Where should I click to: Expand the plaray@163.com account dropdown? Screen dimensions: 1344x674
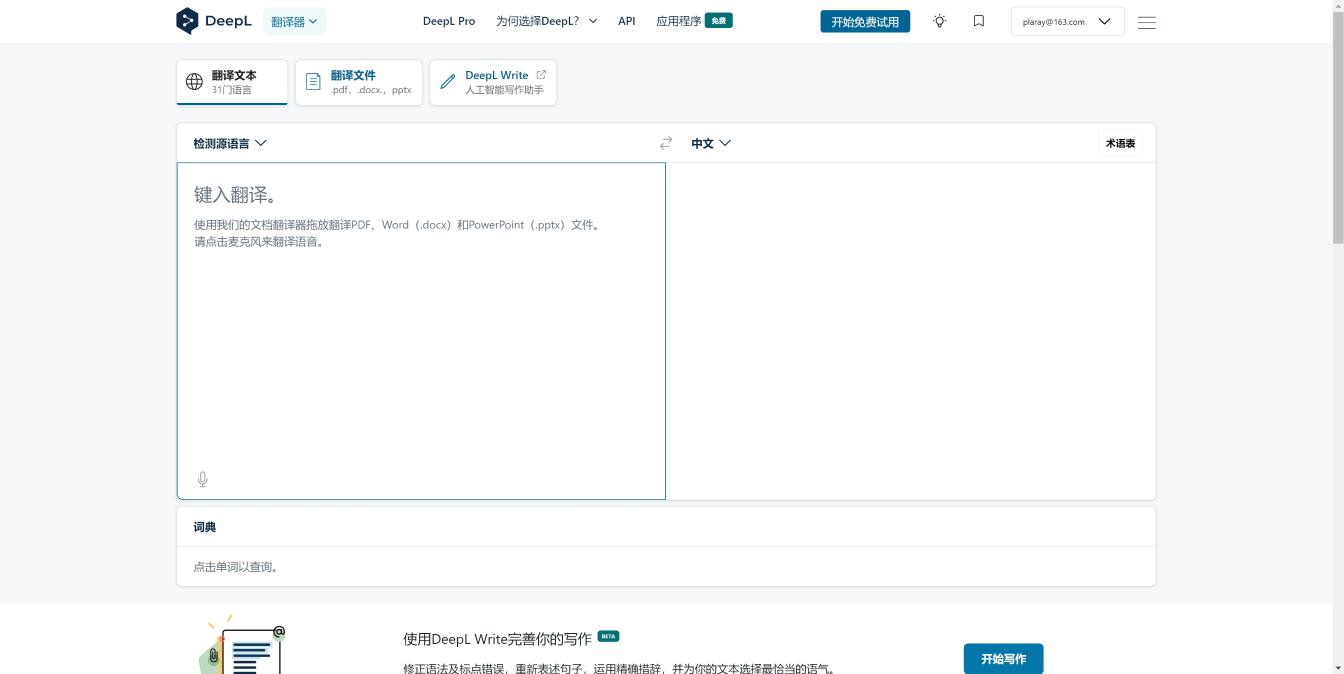point(1067,21)
